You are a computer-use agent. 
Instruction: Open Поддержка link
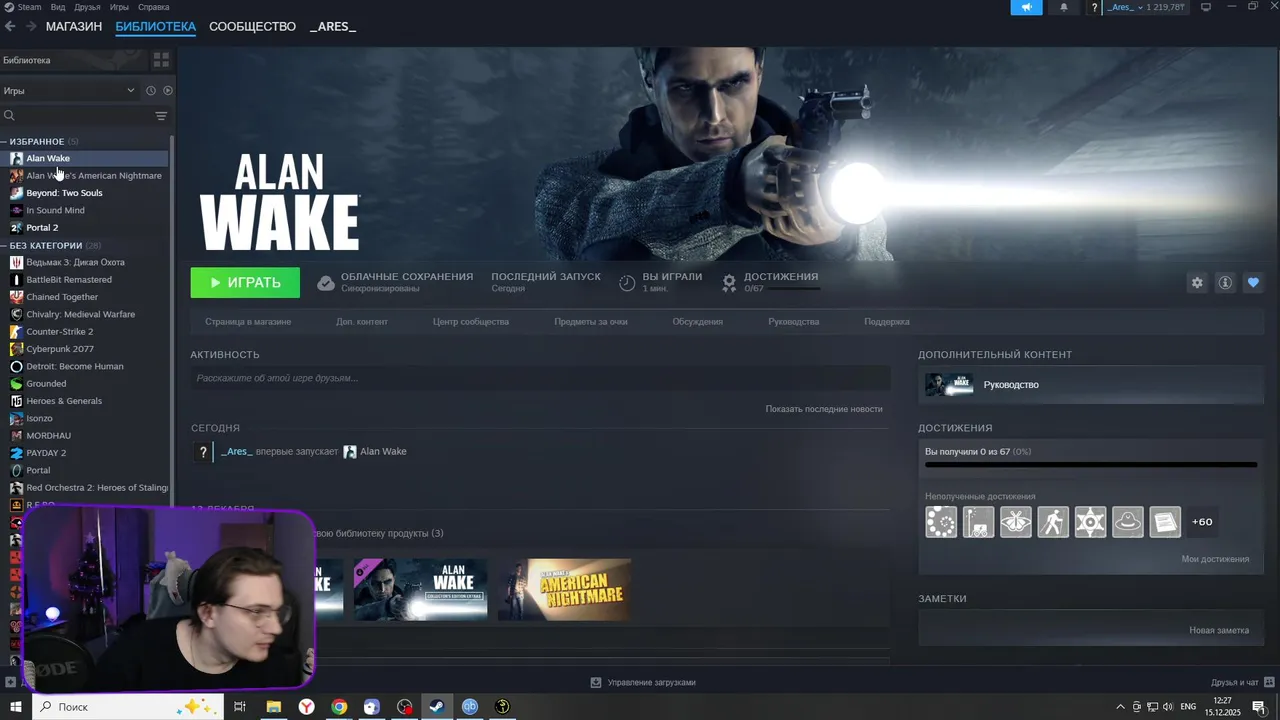tap(887, 322)
